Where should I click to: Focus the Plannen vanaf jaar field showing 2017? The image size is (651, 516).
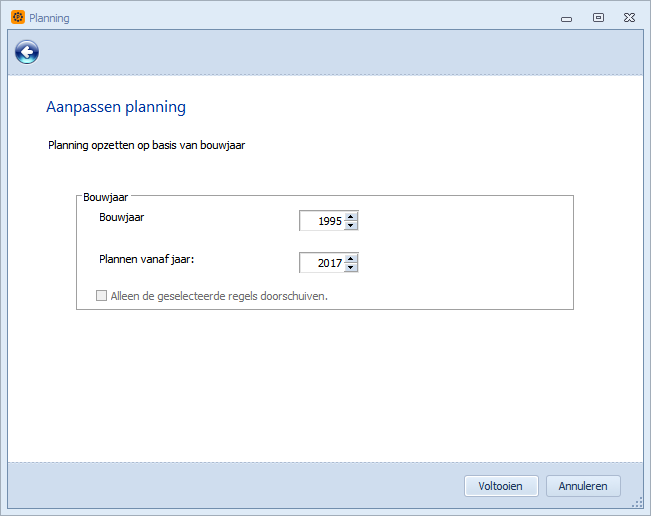coord(322,263)
